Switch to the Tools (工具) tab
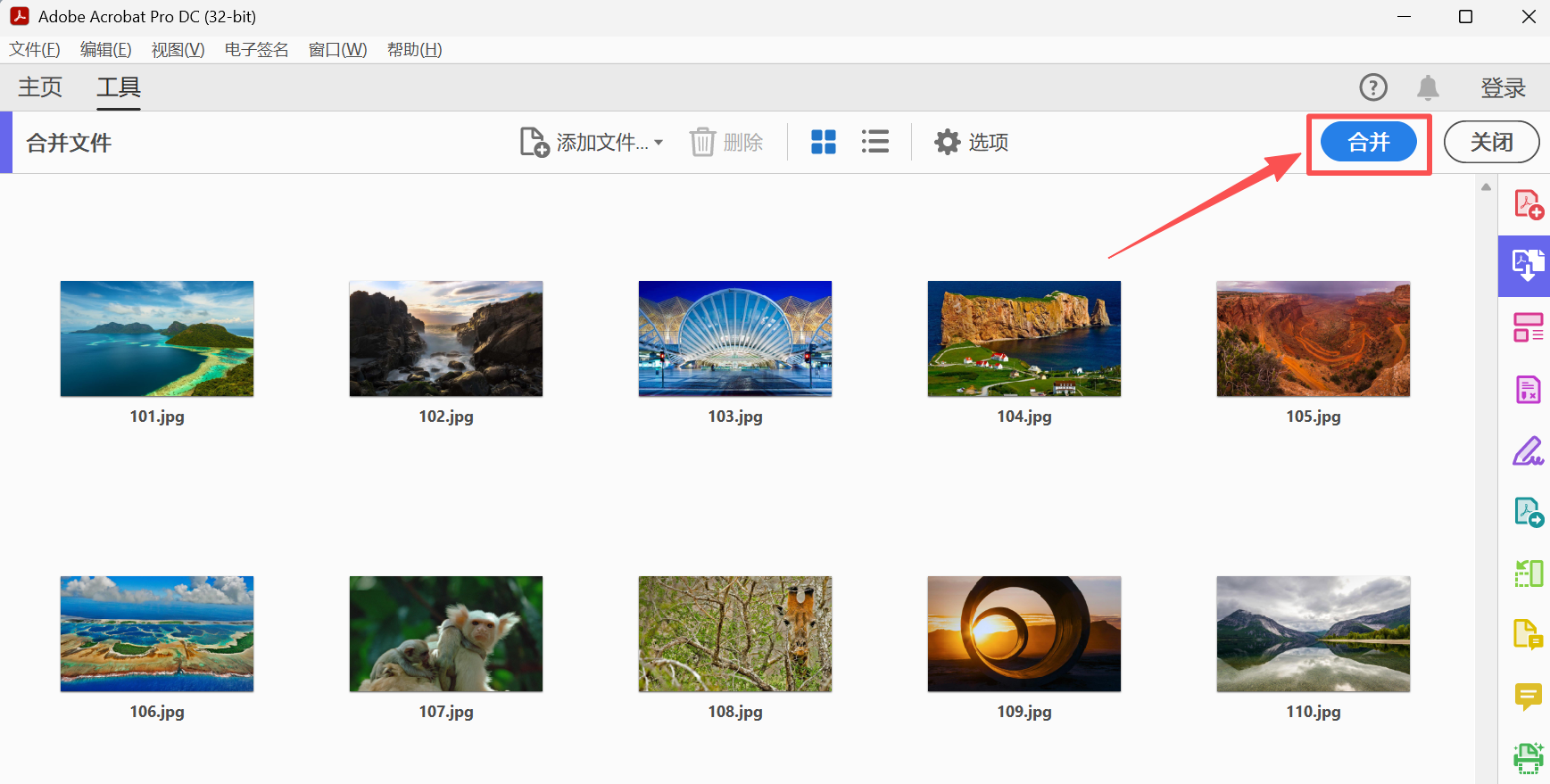1550x784 pixels. coord(119,87)
